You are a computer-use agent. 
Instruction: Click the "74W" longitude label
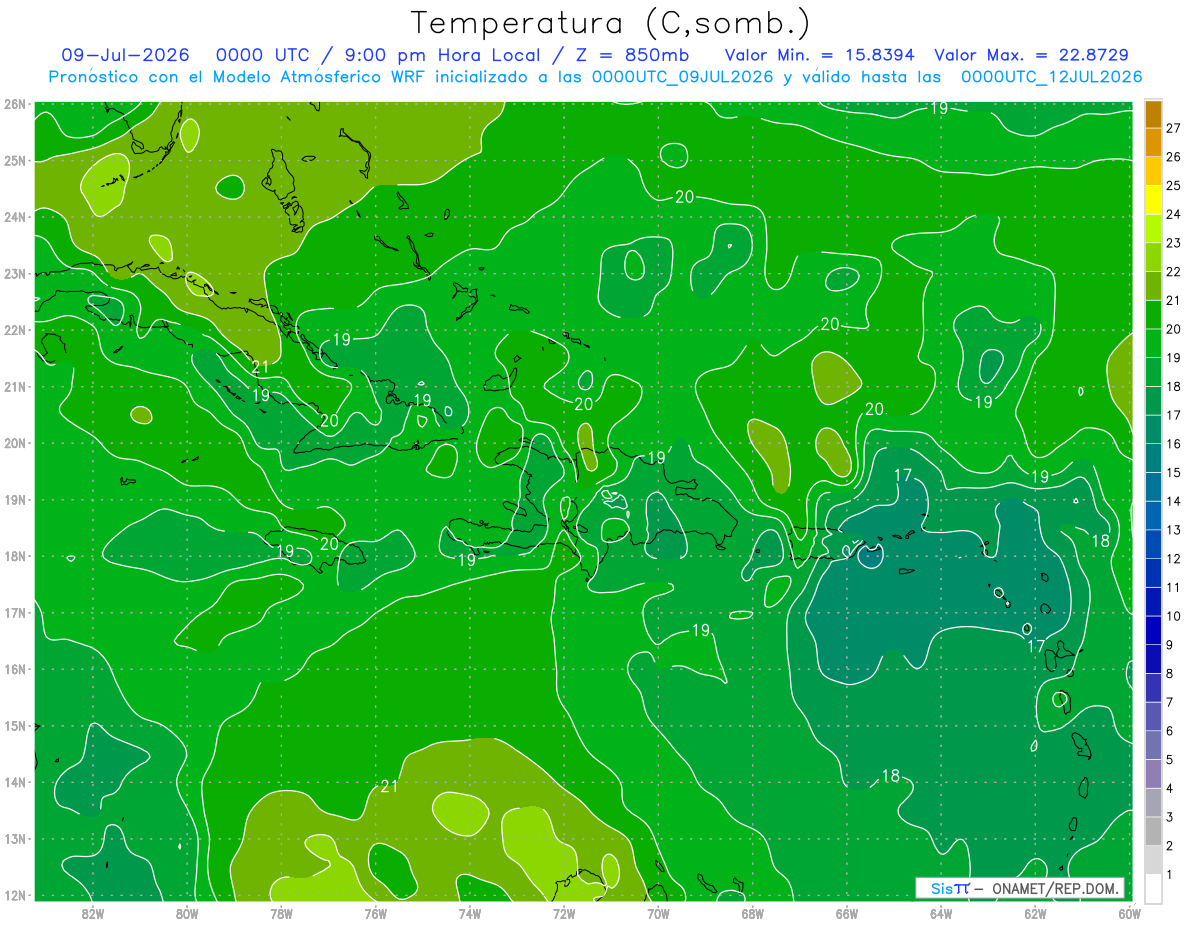pos(470,913)
